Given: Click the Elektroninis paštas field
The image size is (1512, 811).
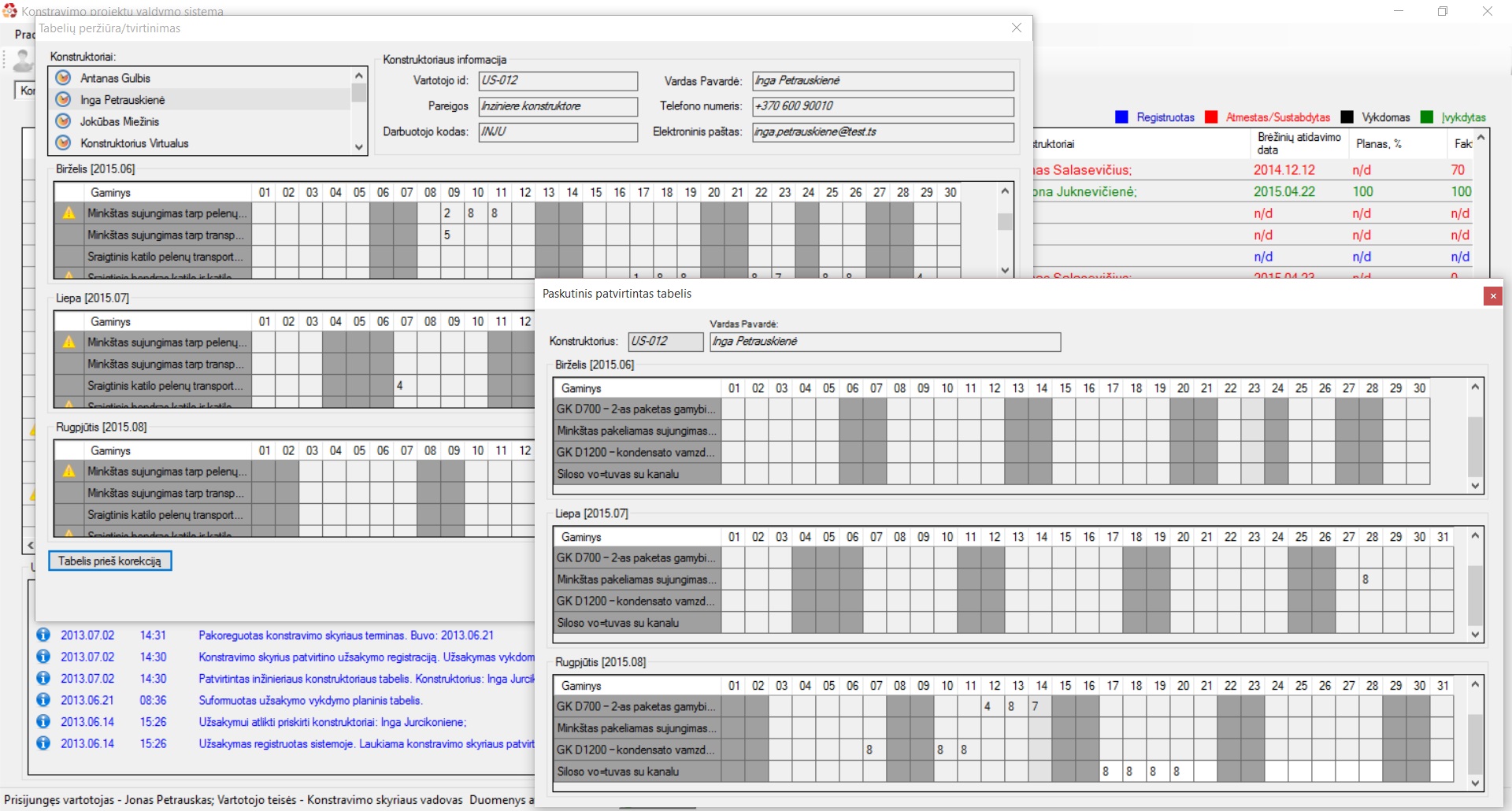Looking at the screenshot, I should point(883,132).
